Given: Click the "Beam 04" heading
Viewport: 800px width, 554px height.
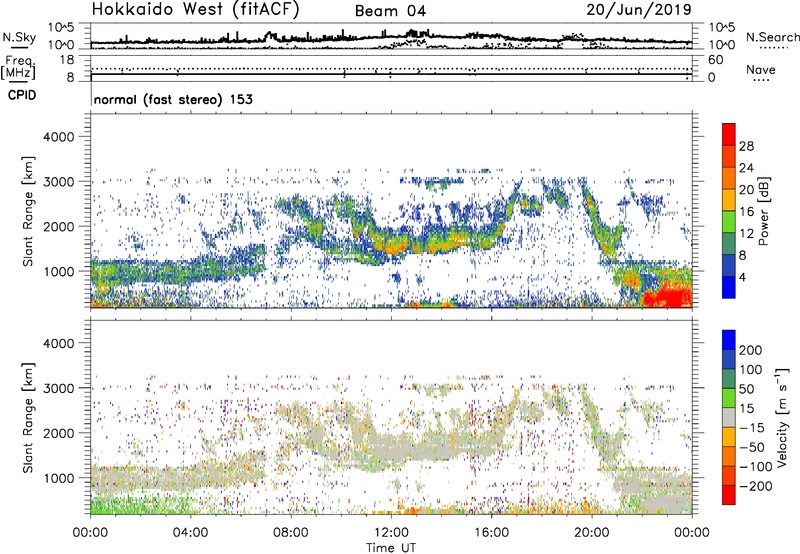Looking at the screenshot, I should pos(390,11).
